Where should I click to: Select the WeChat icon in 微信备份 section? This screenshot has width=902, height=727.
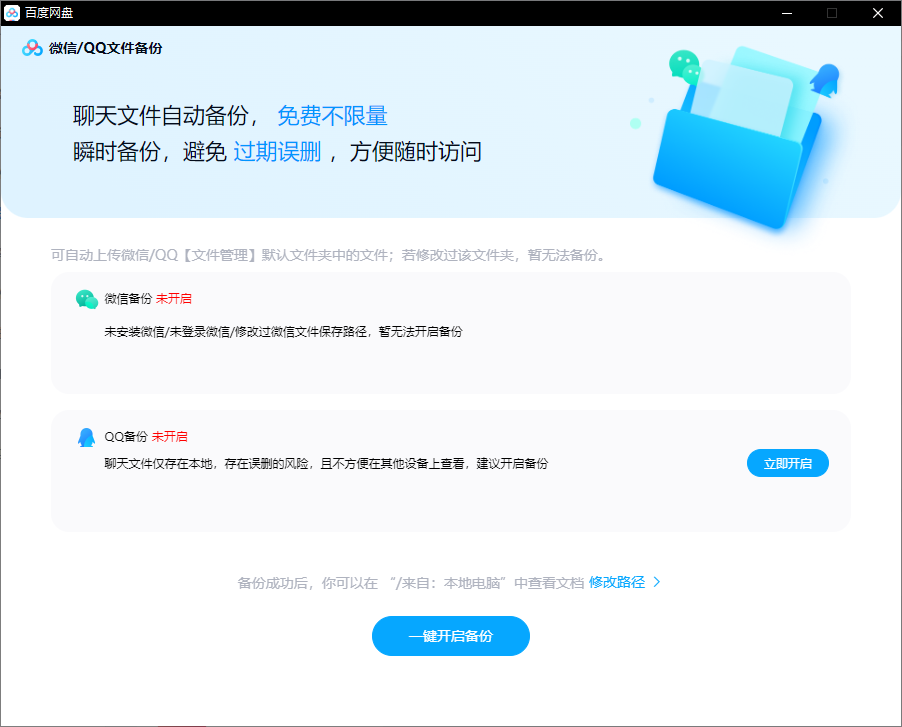pos(87,297)
